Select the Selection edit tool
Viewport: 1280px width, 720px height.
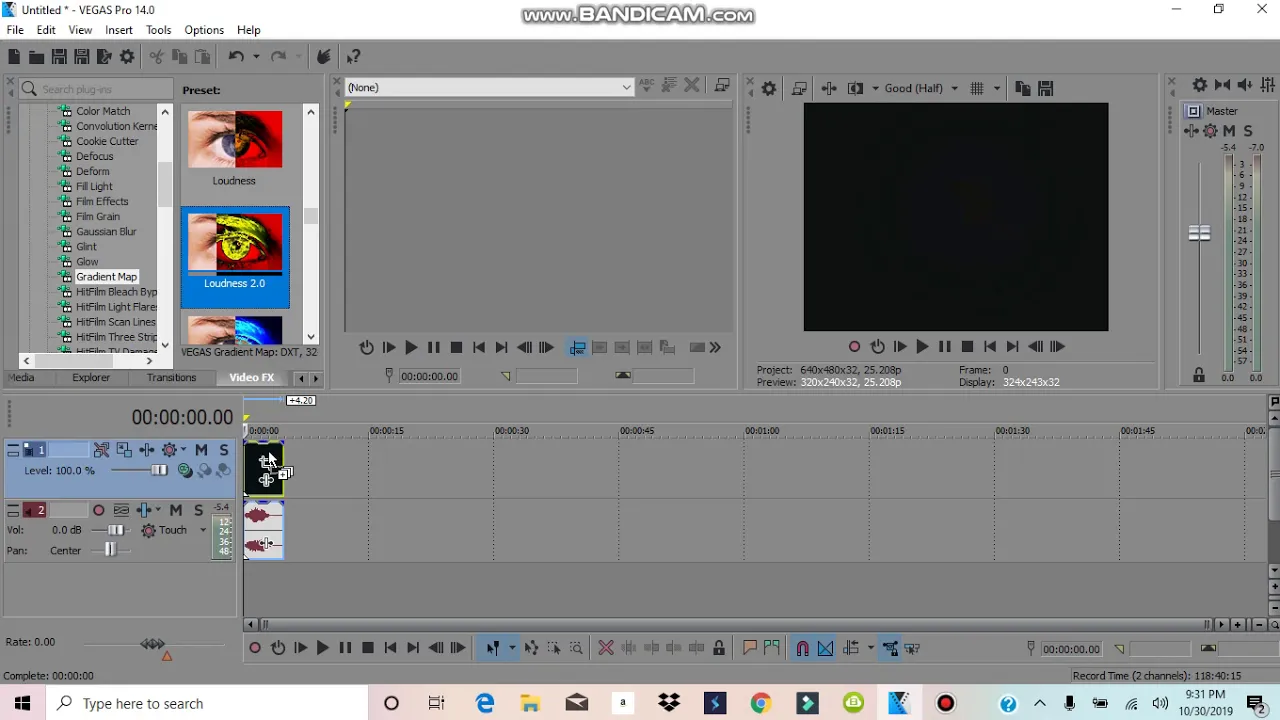click(554, 649)
